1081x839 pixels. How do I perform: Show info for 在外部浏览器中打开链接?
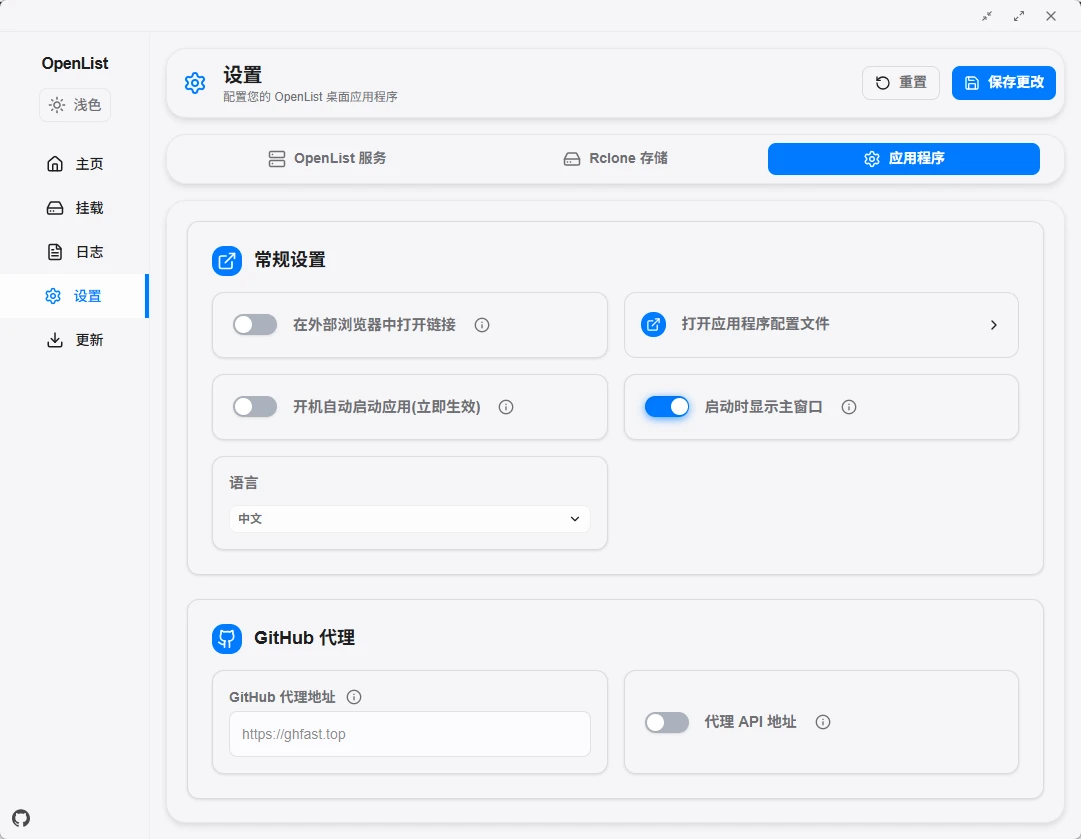tap(482, 325)
